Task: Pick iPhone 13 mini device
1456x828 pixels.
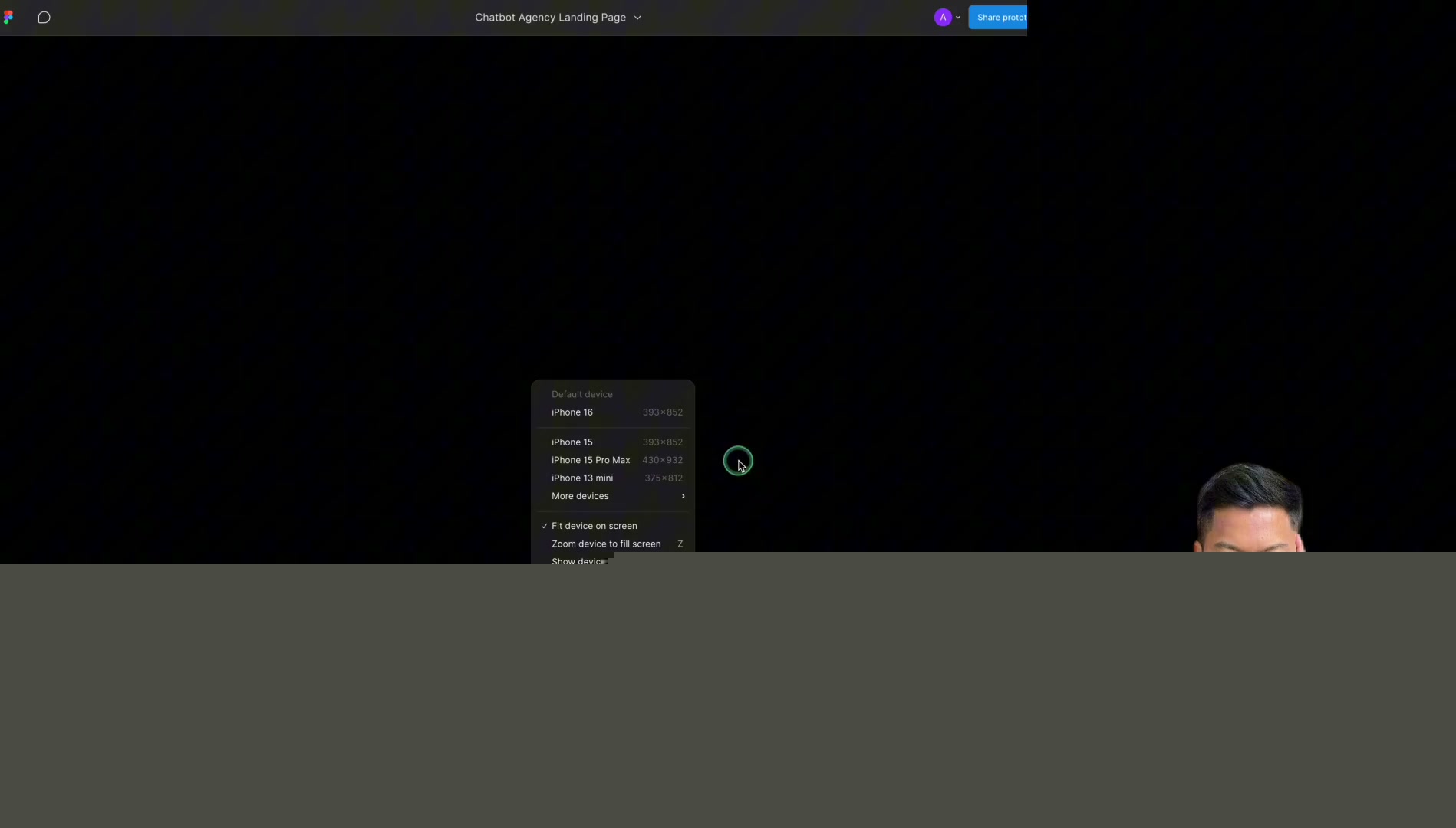Action: point(613,478)
